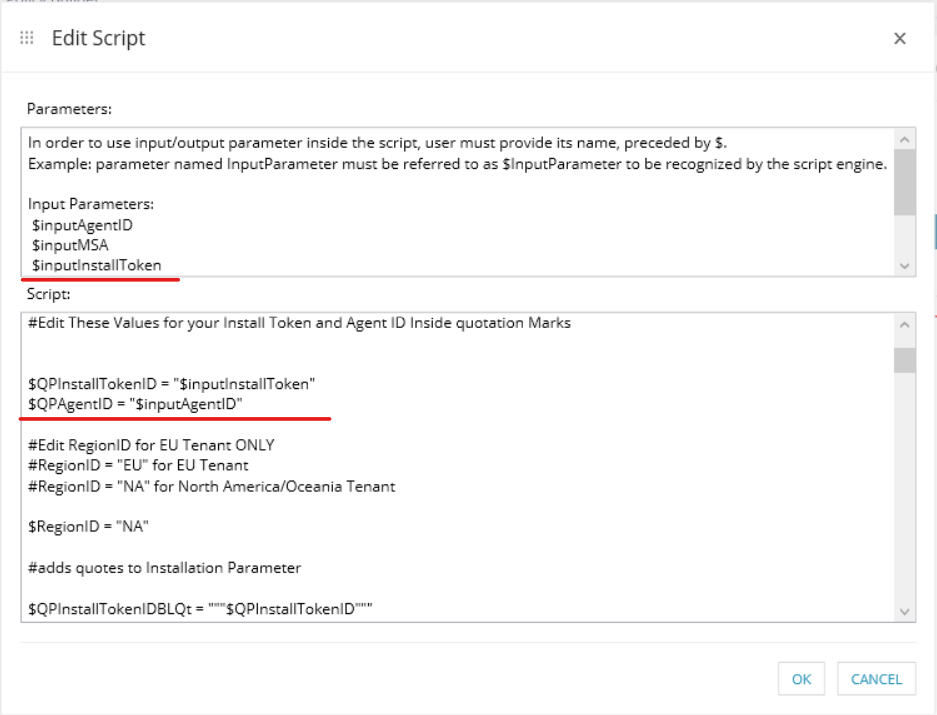This screenshot has height=715, width=937.
Task: Click the Parameters scrollbar thumb
Action: click(904, 182)
